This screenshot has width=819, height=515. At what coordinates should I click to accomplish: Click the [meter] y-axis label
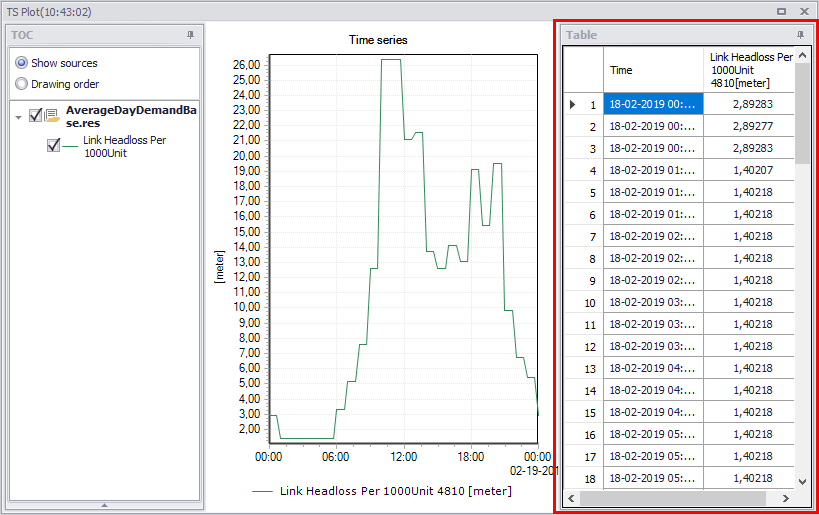(x=219, y=267)
